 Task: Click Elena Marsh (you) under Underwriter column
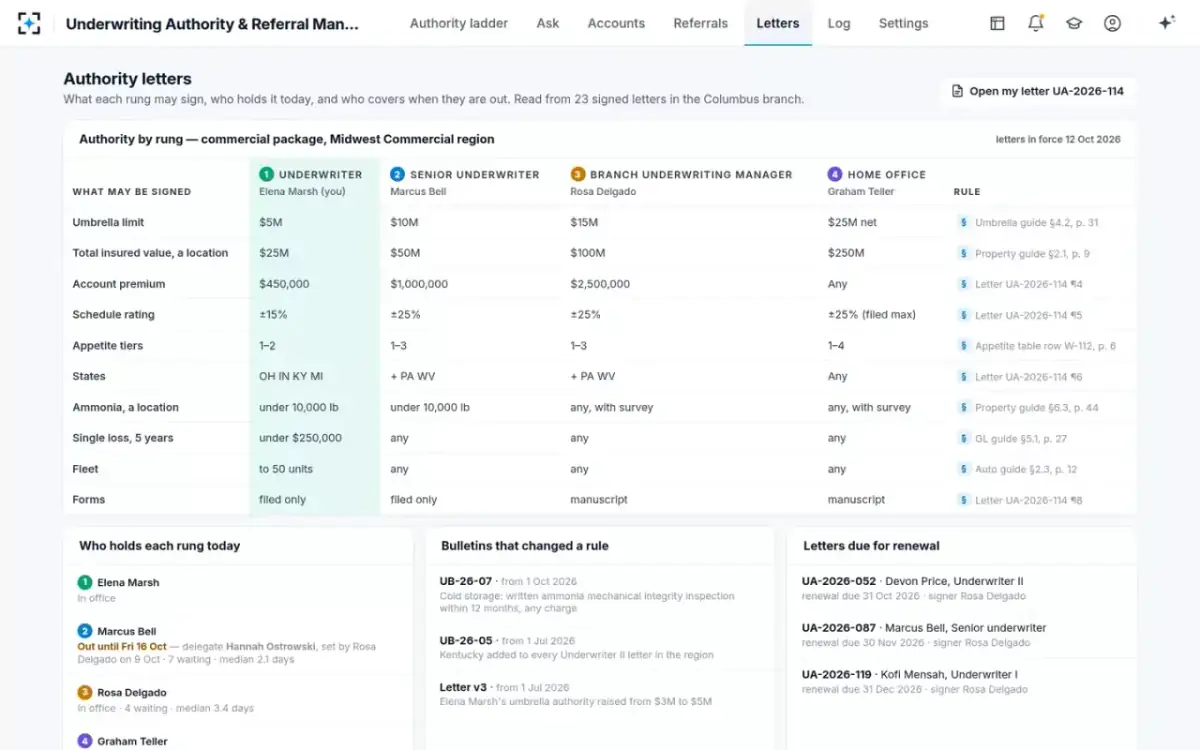[301, 191]
